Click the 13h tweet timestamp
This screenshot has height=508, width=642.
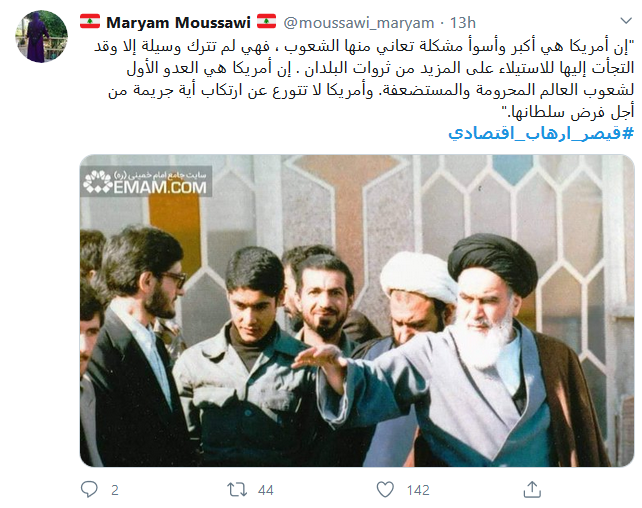pyautogui.click(x=463, y=23)
